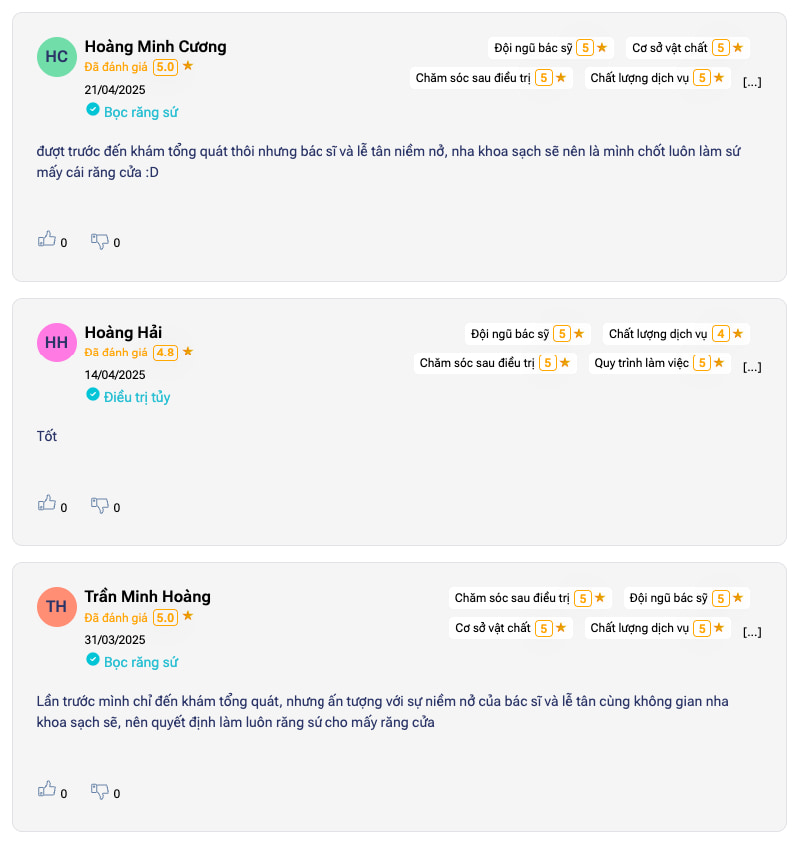The image size is (799, 843).
Task: Like Hoàng Minh Cương's review with thumbs up
Action: [46, 240]
